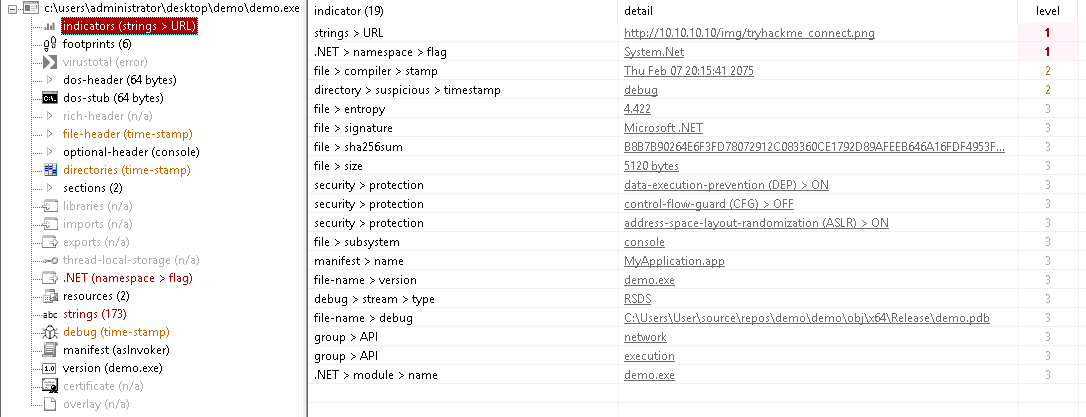1086x417 pixels.
Task: Expand the sections (2) triangle
Action: [x=49, y=188]
